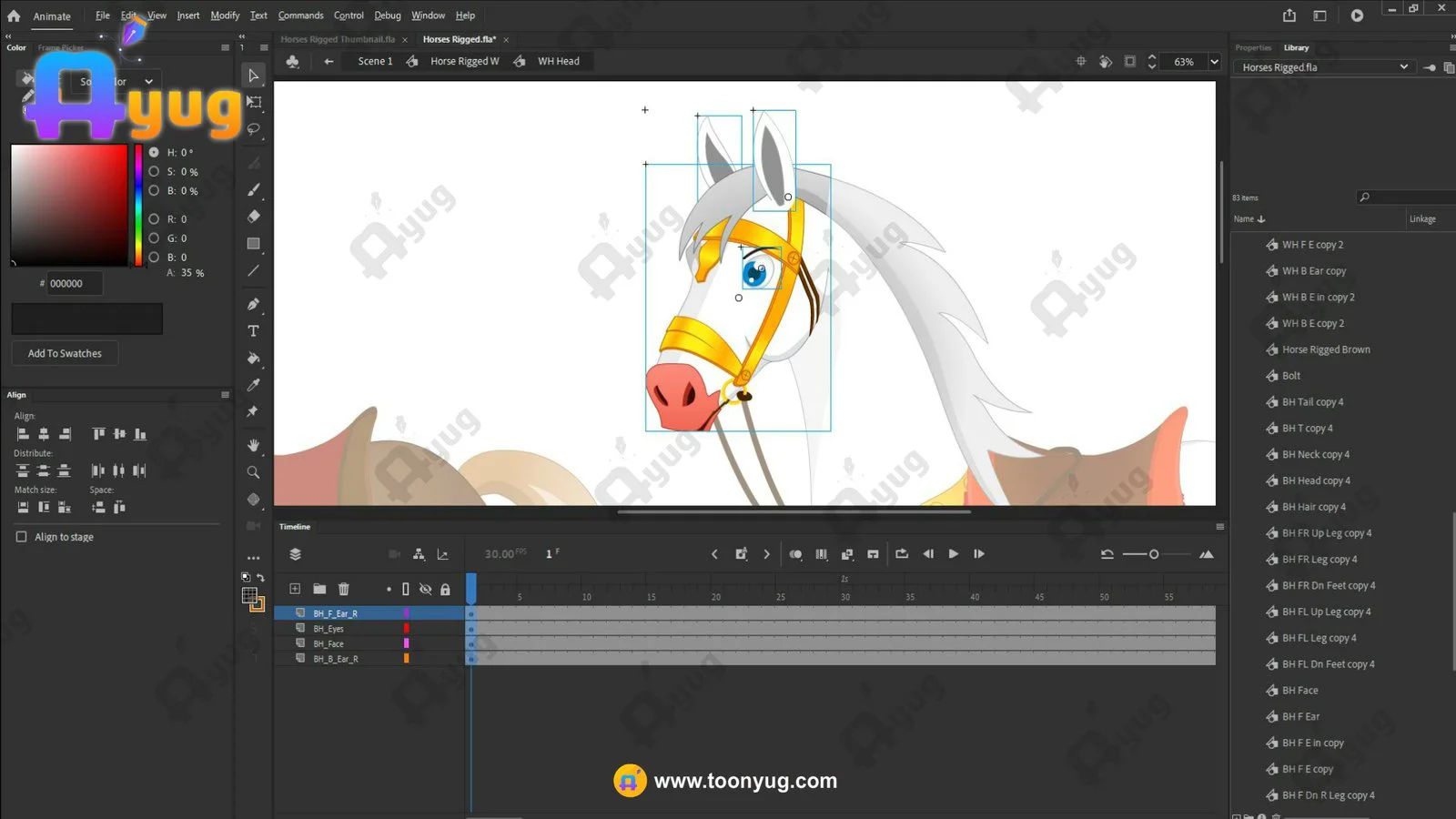Activate the Text tool
This screenshot has width=1456, height=819.
coord(254,331)
